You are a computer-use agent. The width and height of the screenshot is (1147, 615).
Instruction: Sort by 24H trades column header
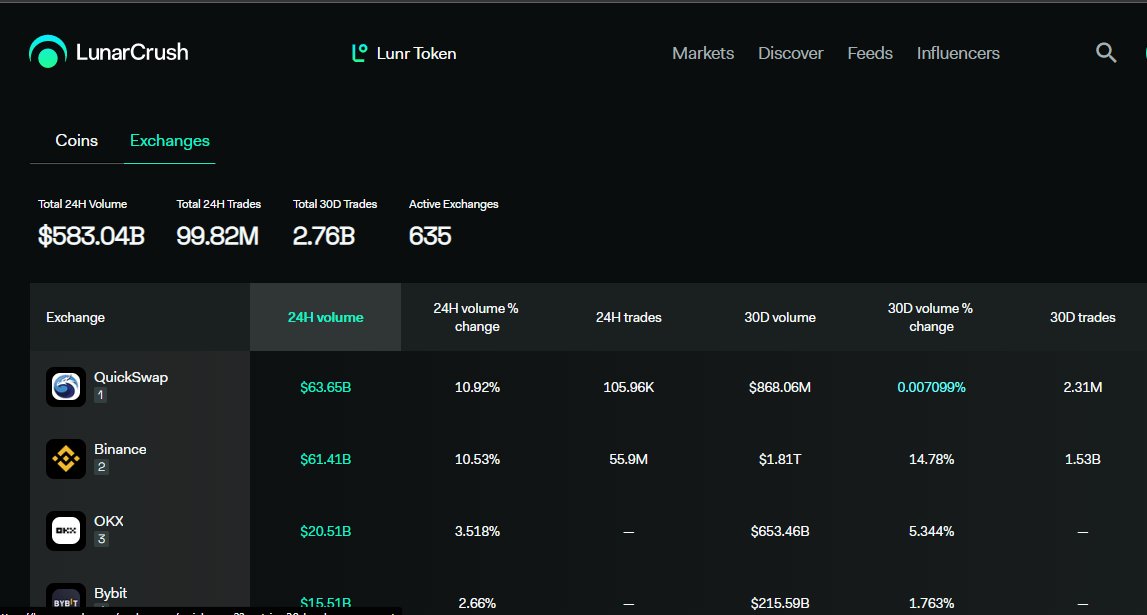tap(628, 317)
